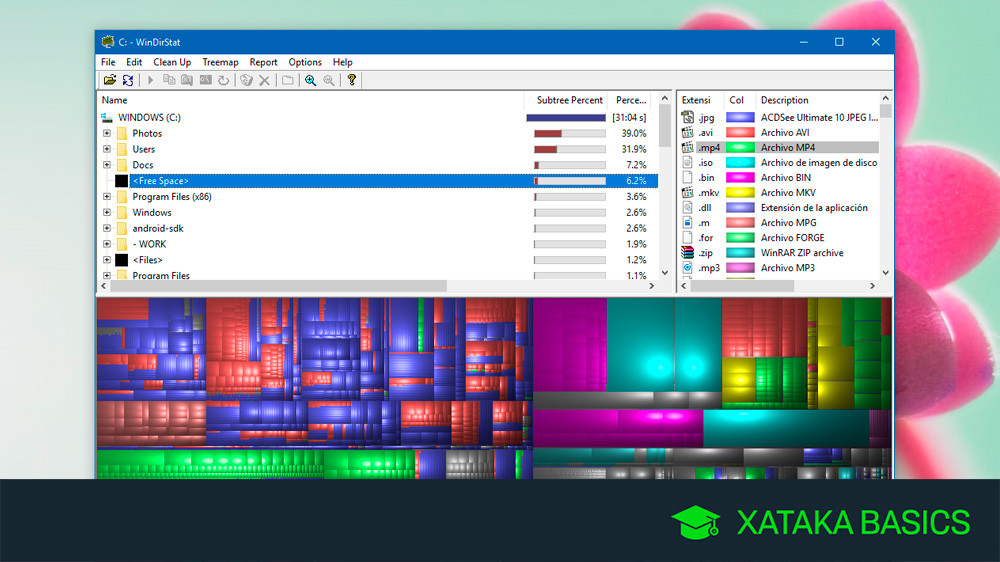Open the Options menu

pyautogui.click(x=305, y=62)
